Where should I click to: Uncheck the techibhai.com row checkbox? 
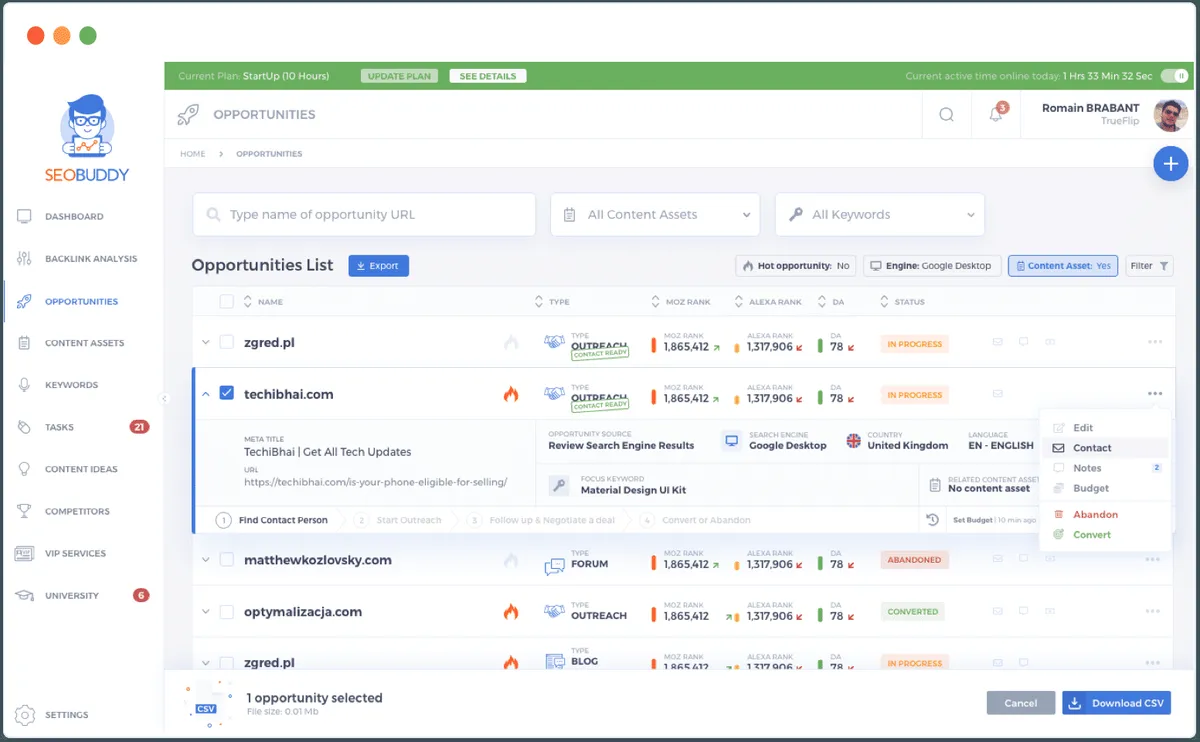(226, 394)
